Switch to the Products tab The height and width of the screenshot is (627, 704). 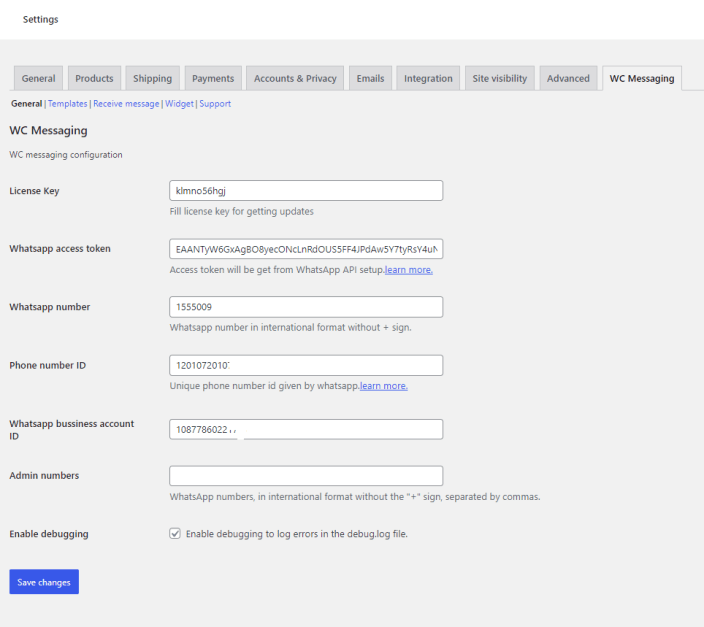[94, 79]
